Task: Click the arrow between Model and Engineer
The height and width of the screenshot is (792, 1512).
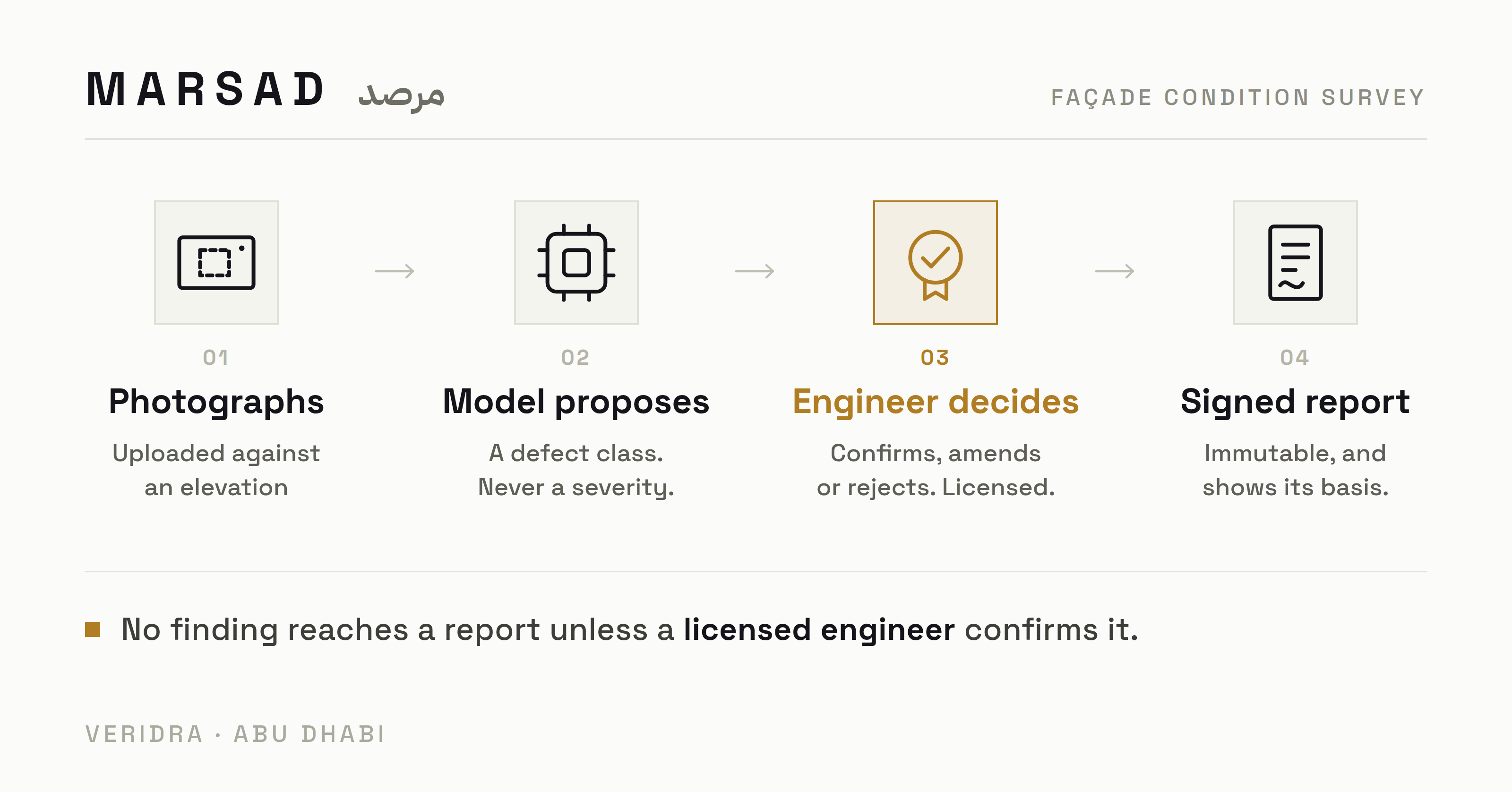Action: [755, 271]
